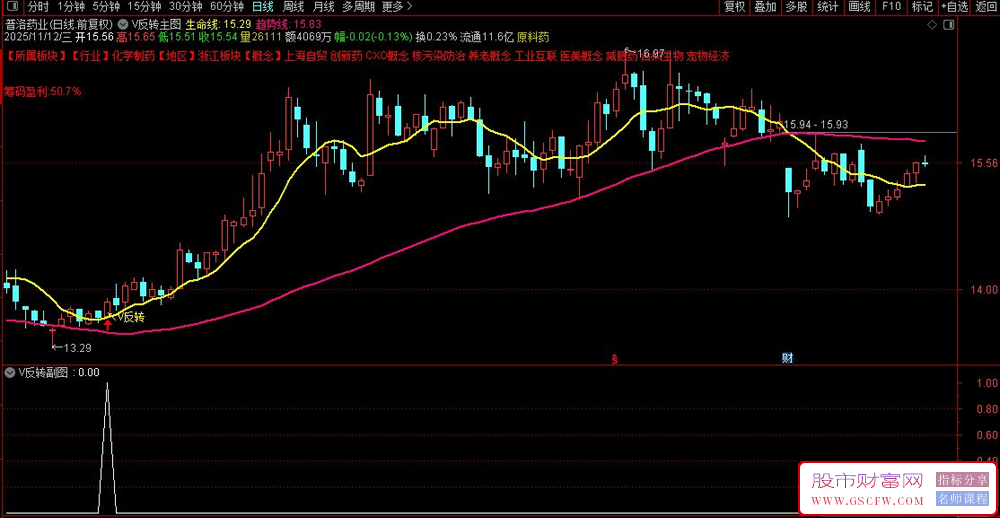The width and height of the screenshot is (1000, 518).
Task: Click the 指标分享 button
Action: click(x=961, y=480)
